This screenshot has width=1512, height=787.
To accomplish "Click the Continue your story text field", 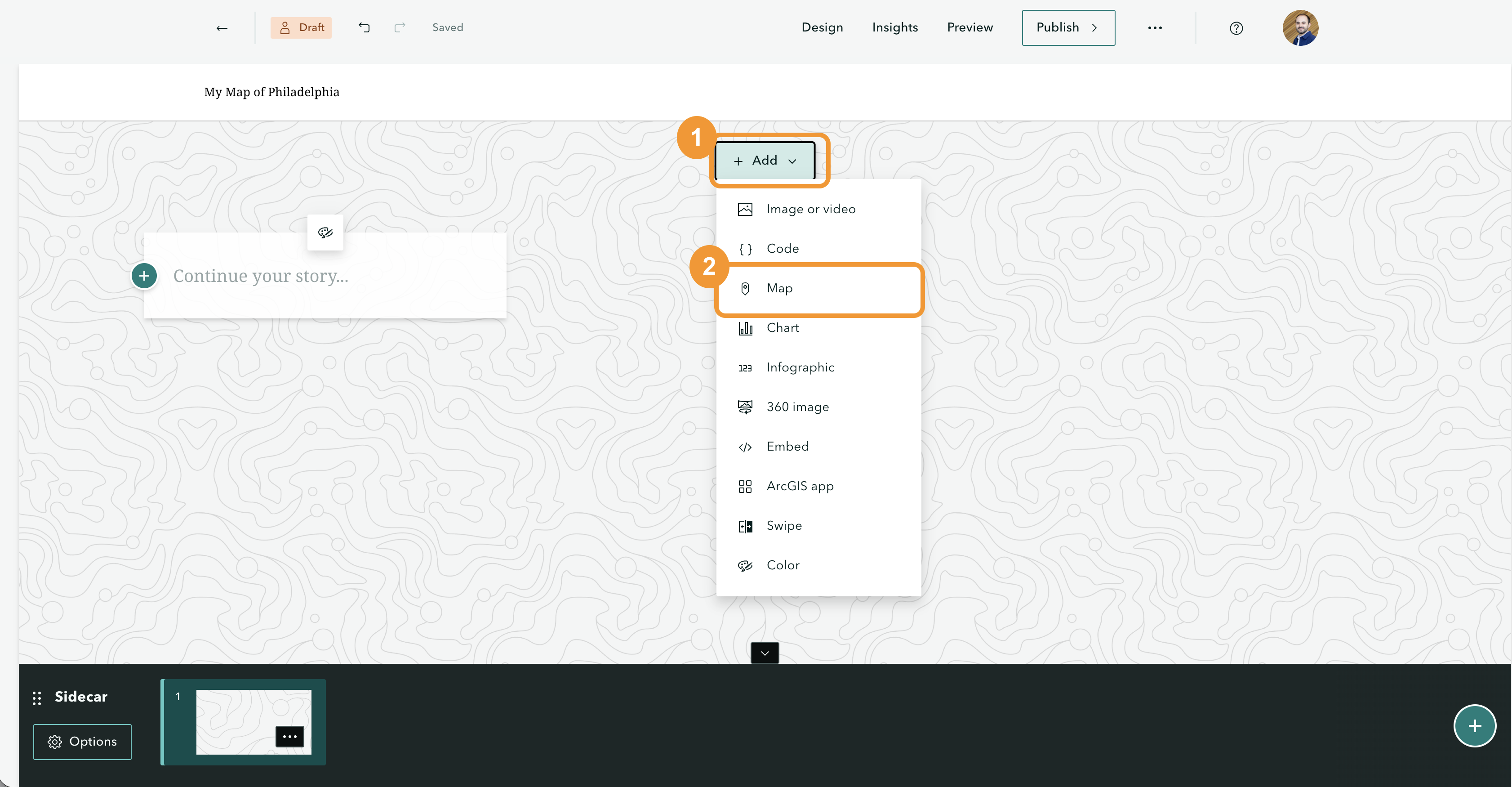I will 325,275.
